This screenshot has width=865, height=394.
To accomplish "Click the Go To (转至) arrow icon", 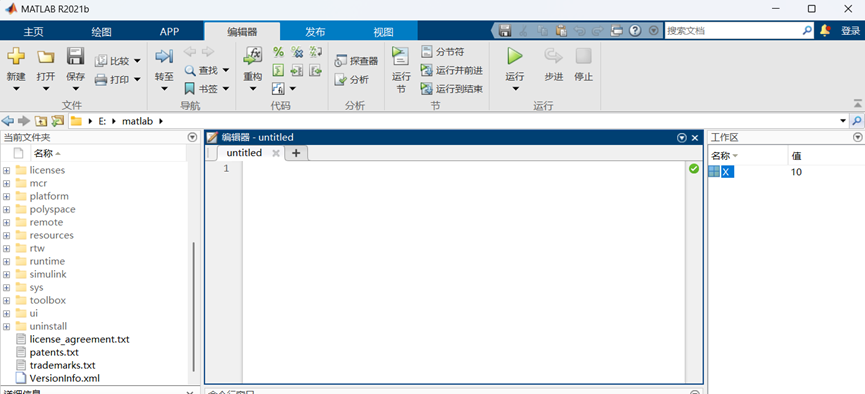I will click(164, 56).
